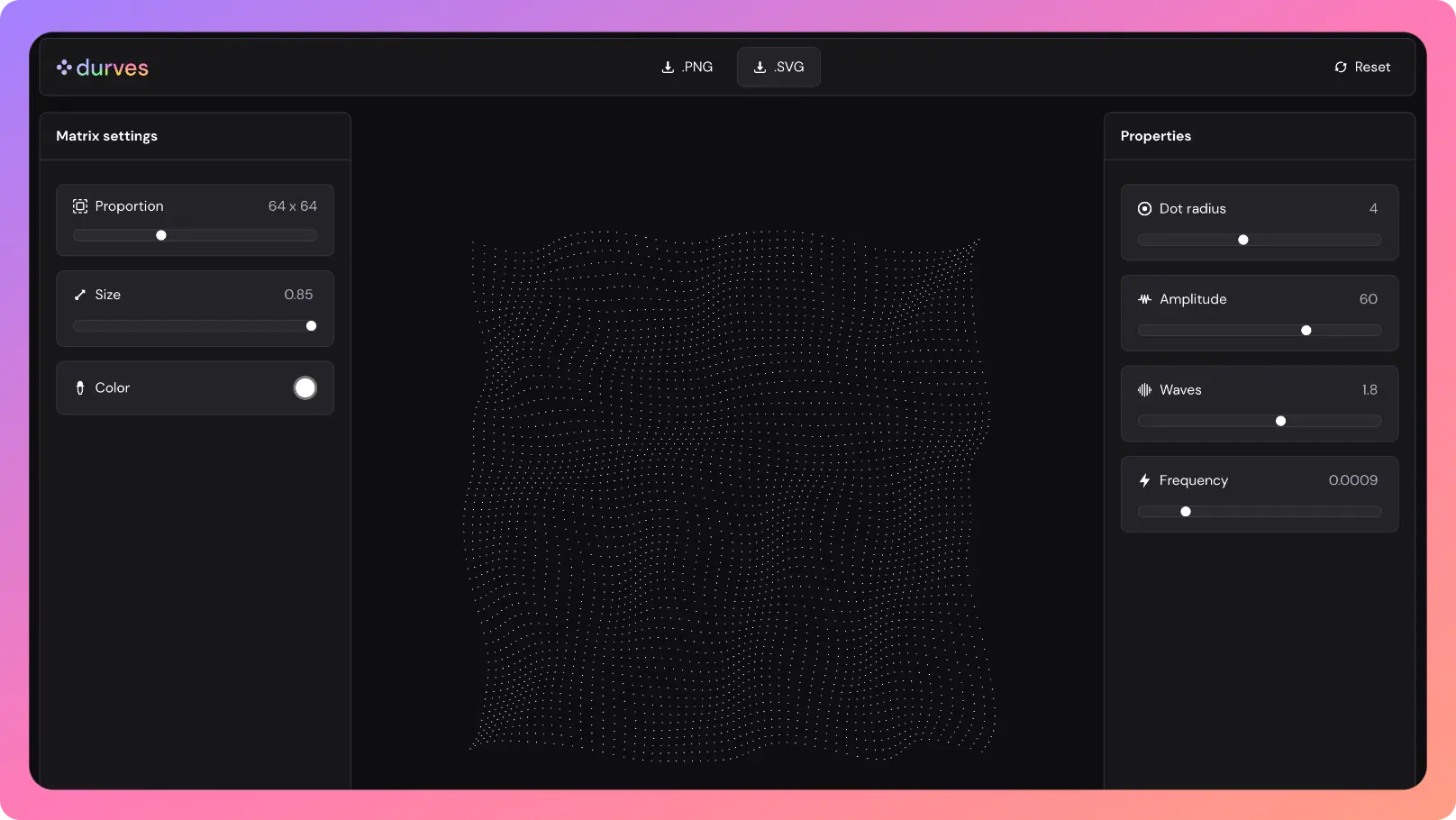This screenshot has height=820, width=1456.
Task: Click the dotted wave pattern canvas
Action: (x=727, y=494)
